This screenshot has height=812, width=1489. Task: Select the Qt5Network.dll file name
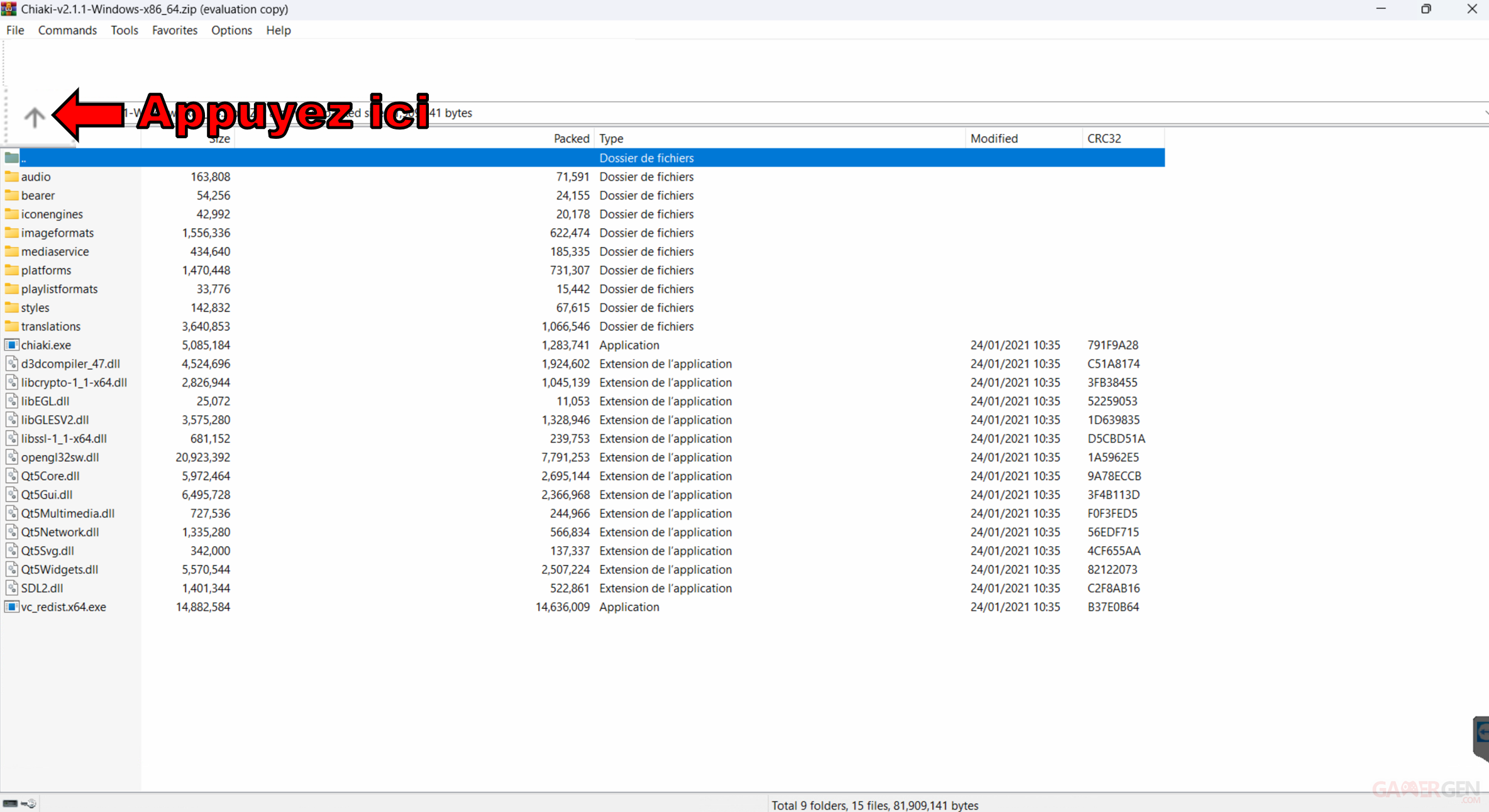[x=60, y=532]
